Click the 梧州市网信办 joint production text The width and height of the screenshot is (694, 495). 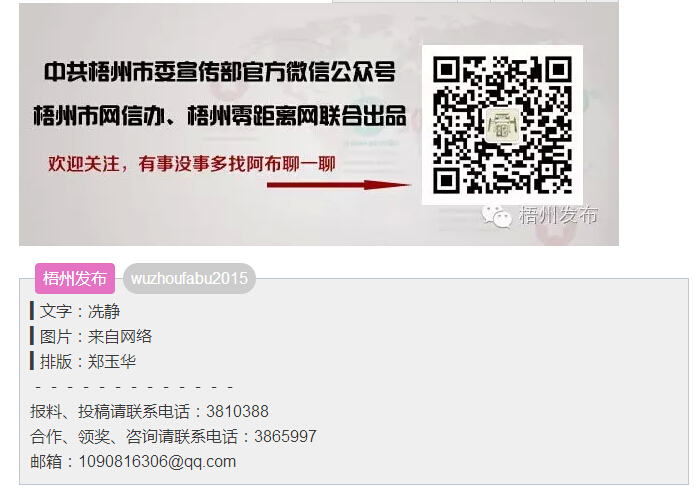coord(99,116)
